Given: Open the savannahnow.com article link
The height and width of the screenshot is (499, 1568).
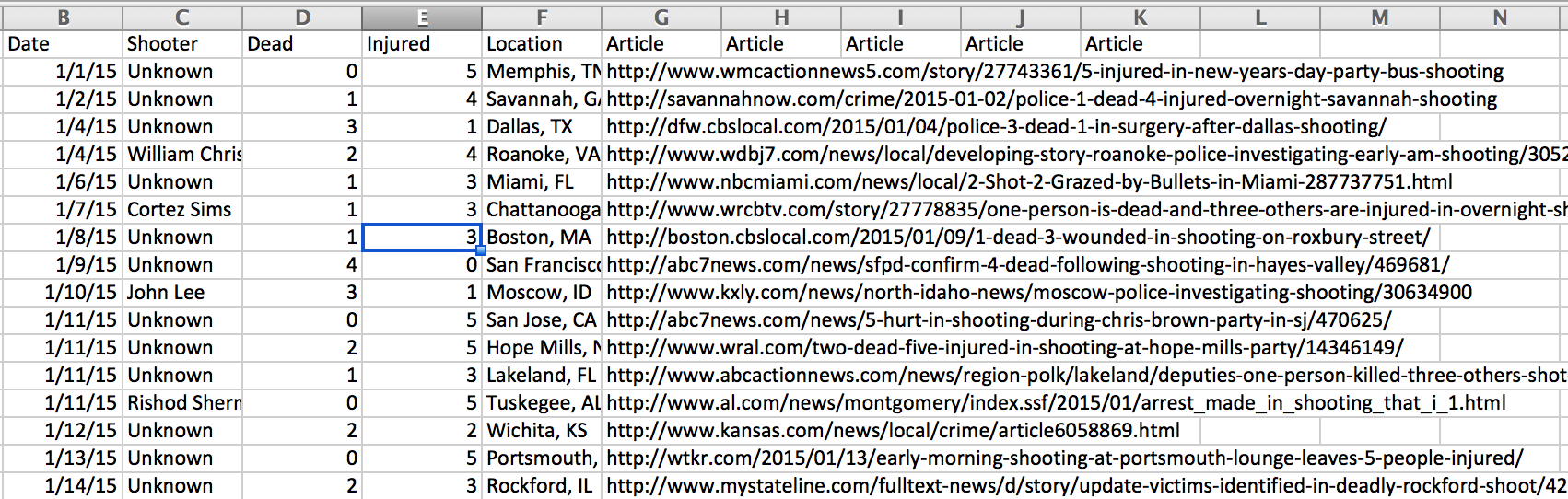Looking at the screenshot, I should tap(1052, 99).
